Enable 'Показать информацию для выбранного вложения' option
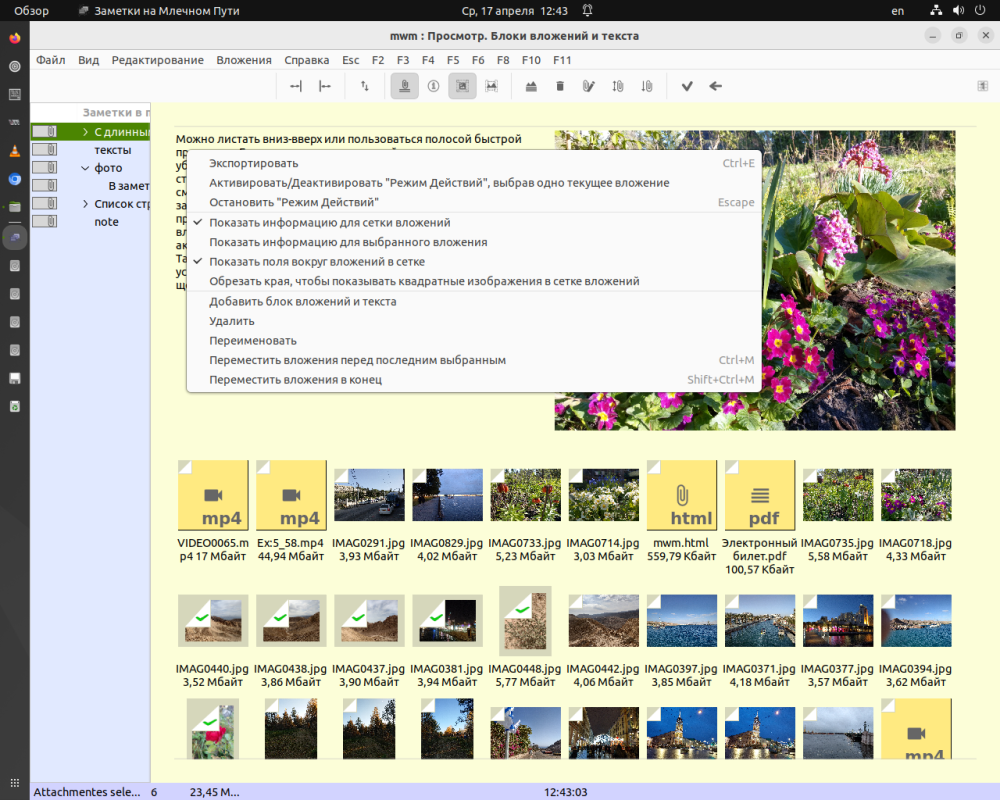Screen dimensions: 1000x800 [347, 242]
